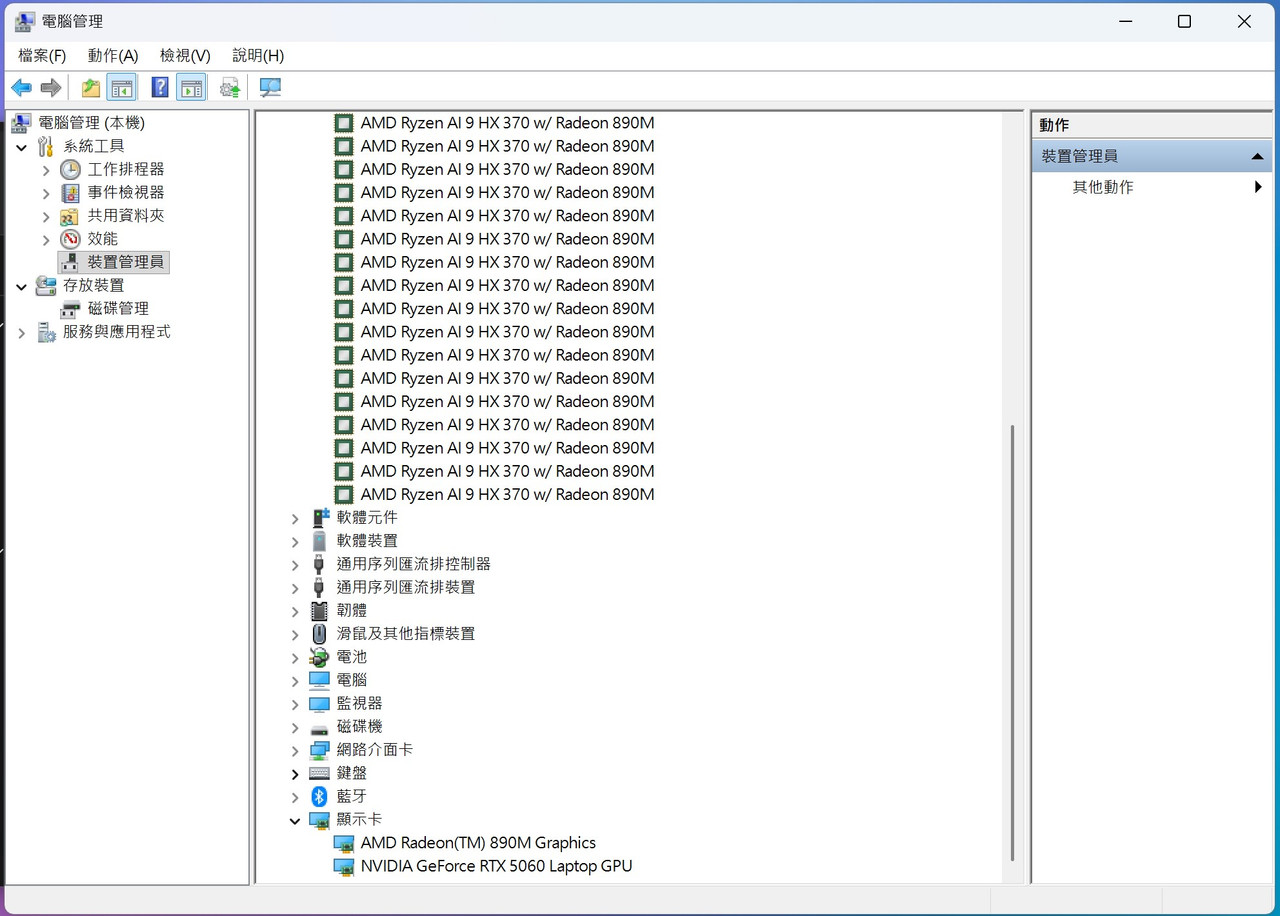Click the 效能 gauge icon
The height and width of the screenshot is (916, 1280).
70,239
